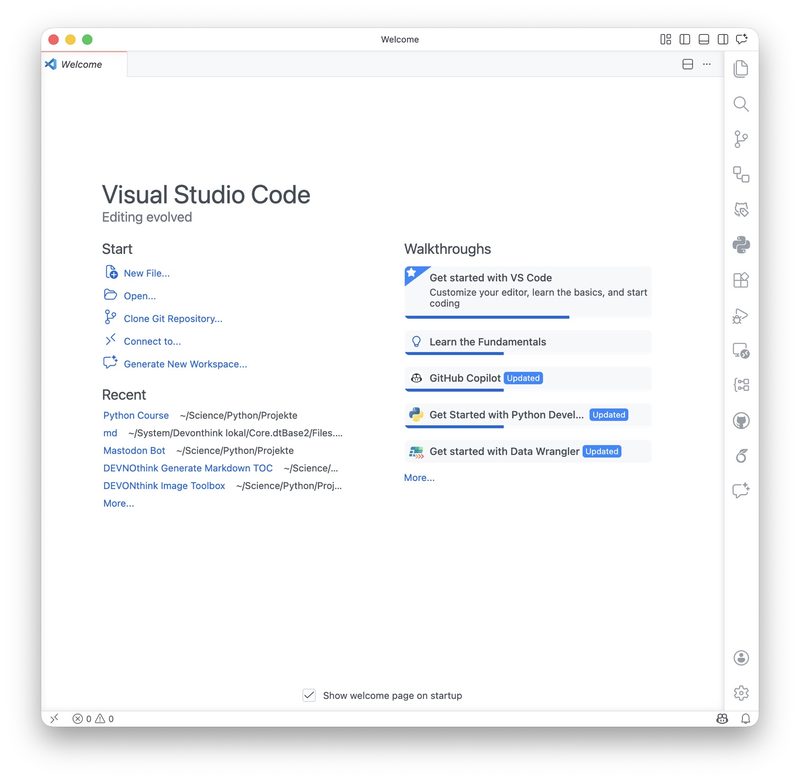Open the Manage gear icon
This screenshot has width=800, height=781.
pos(741,693)
